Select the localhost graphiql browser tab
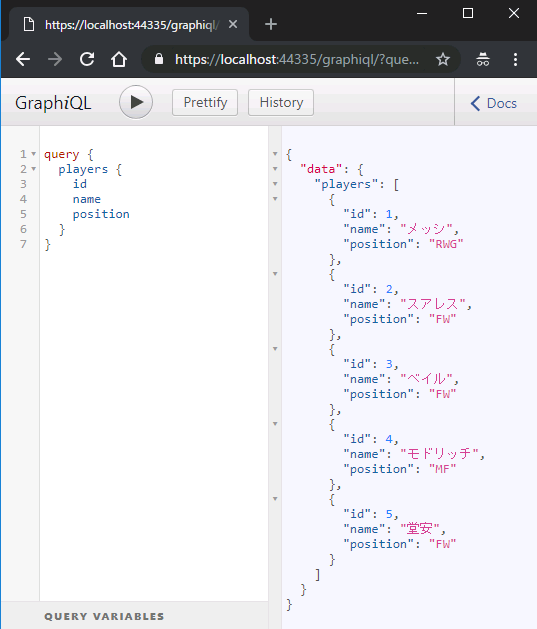The width and height of the screenshot is (537, 629). coord(129,24)
